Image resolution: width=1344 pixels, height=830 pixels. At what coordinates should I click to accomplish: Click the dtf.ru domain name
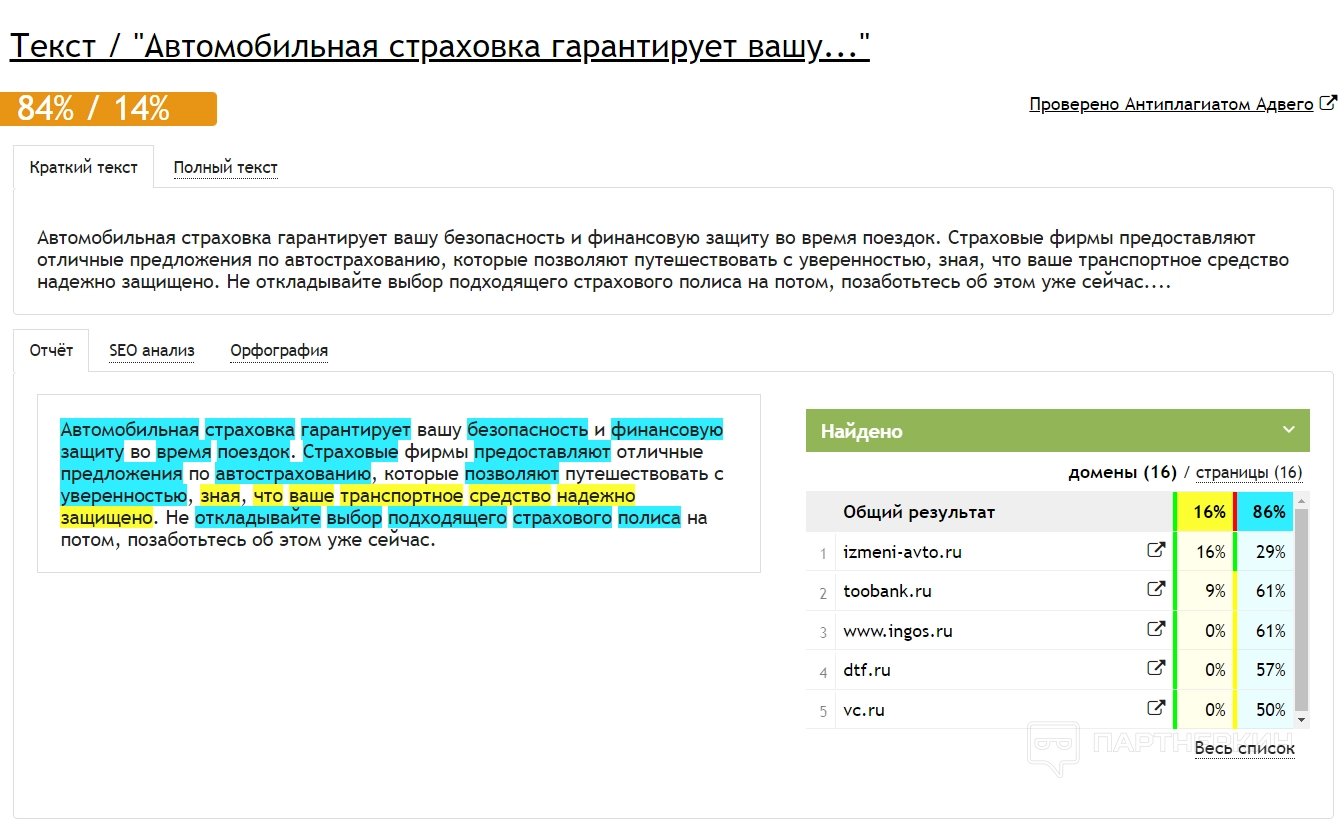867,670
